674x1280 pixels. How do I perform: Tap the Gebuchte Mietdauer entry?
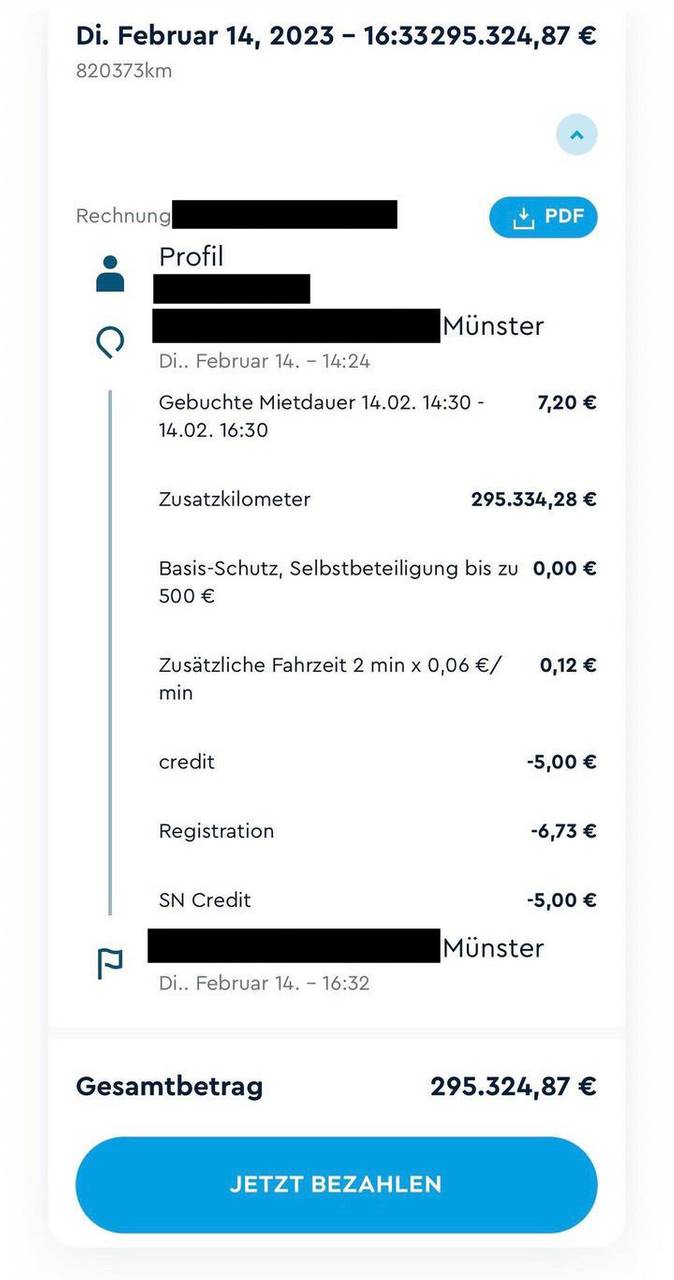click(x=320, y=416)
